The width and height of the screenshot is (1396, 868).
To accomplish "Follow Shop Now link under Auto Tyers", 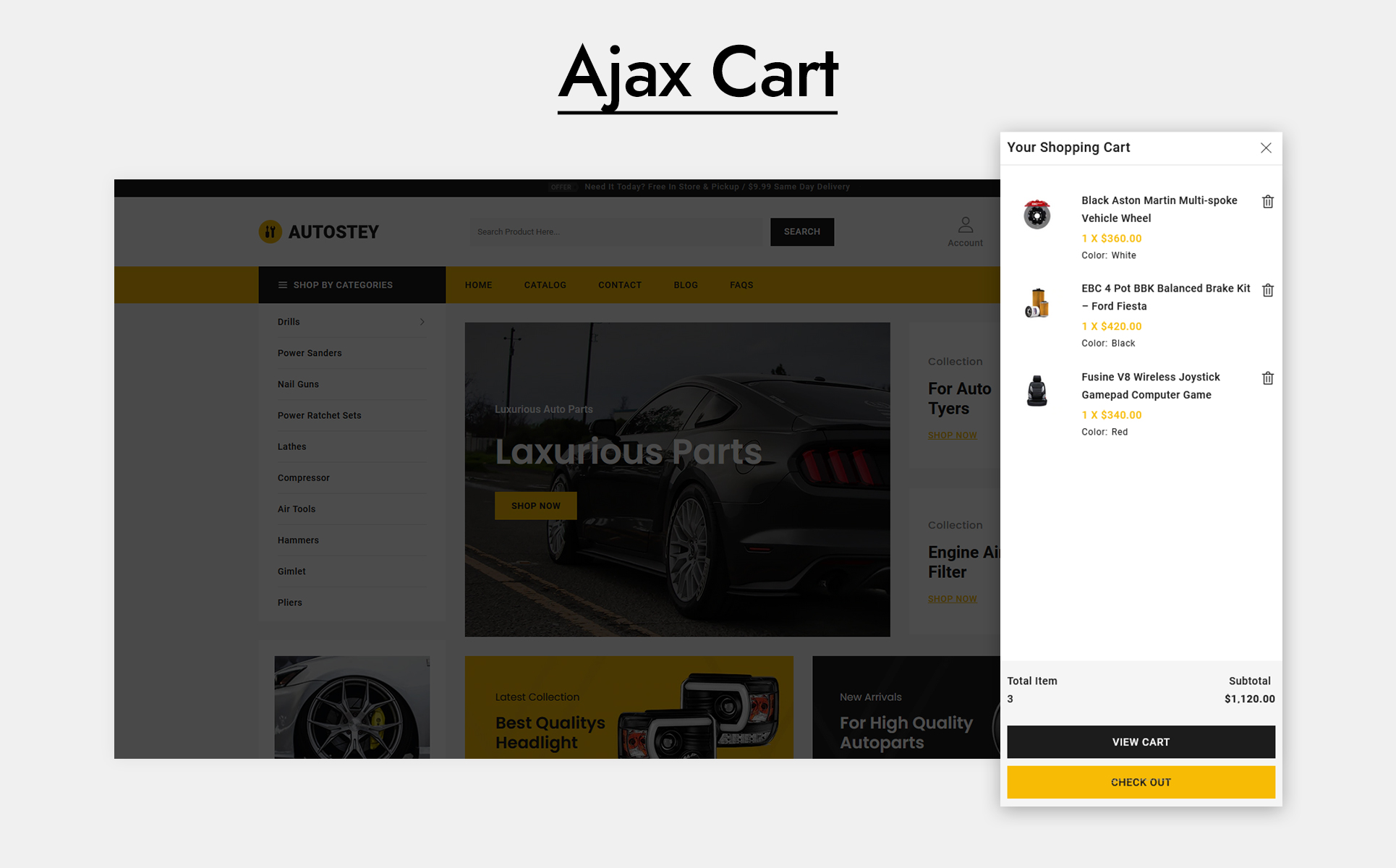I will pos(952,435).
